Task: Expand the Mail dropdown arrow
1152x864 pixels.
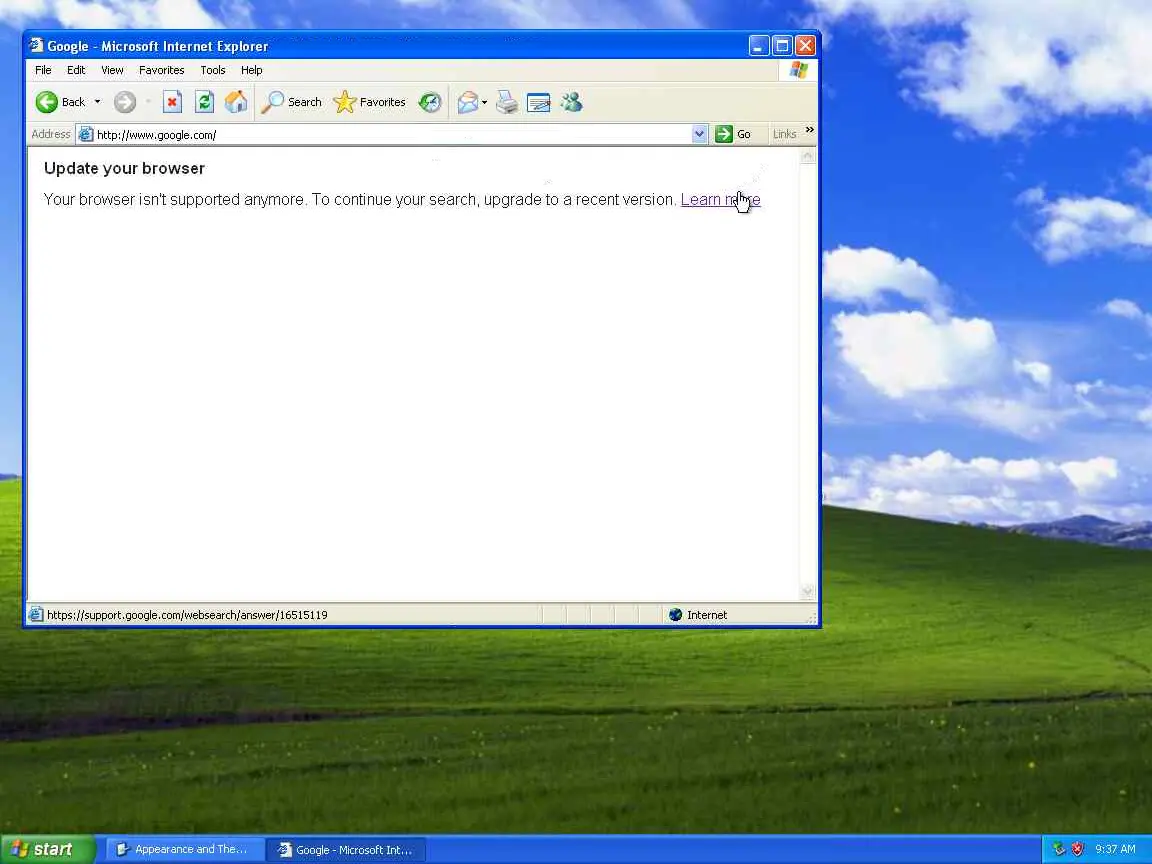Action: click(484, 102)
